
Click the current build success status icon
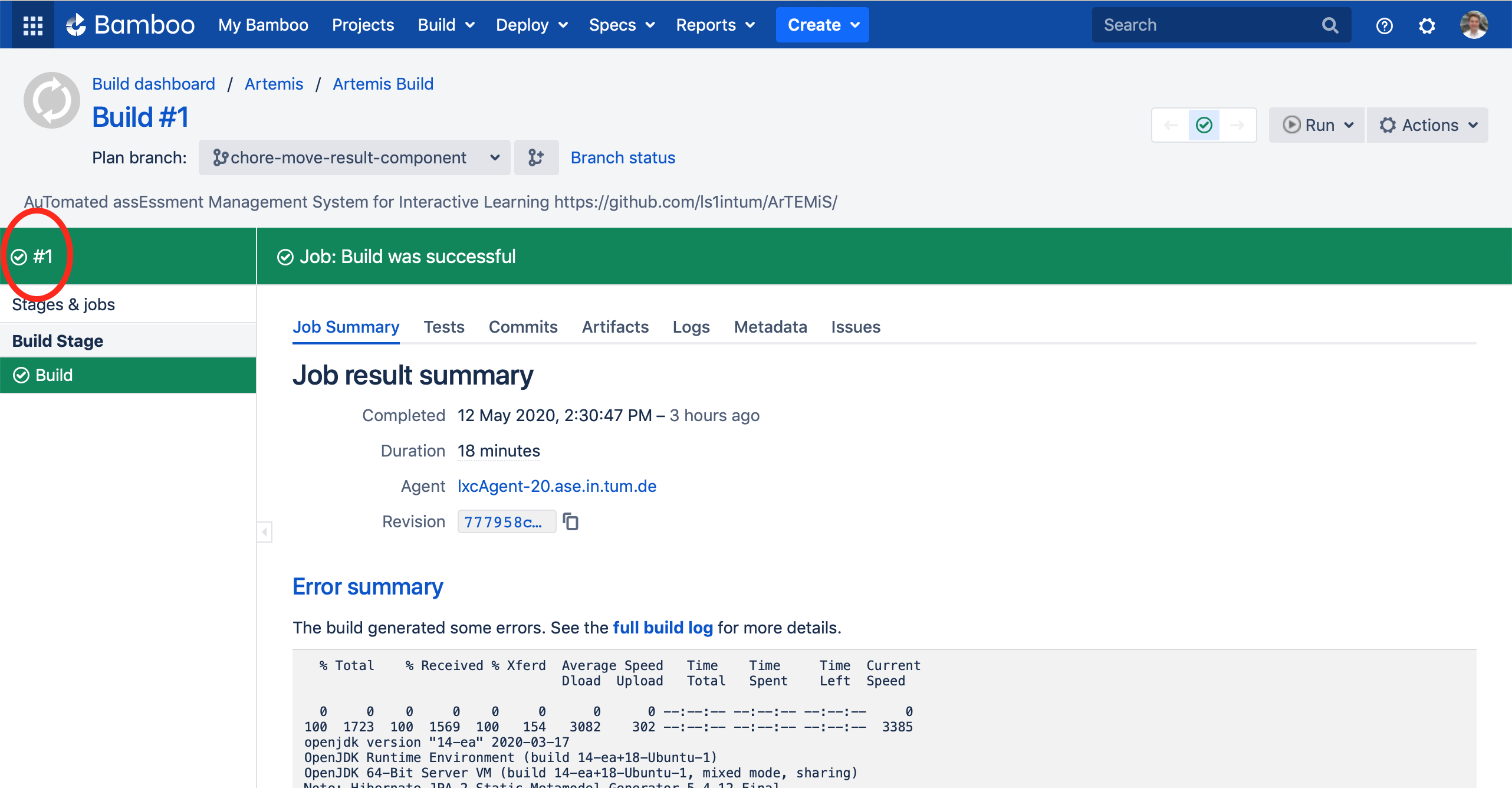coord(1204,125)
